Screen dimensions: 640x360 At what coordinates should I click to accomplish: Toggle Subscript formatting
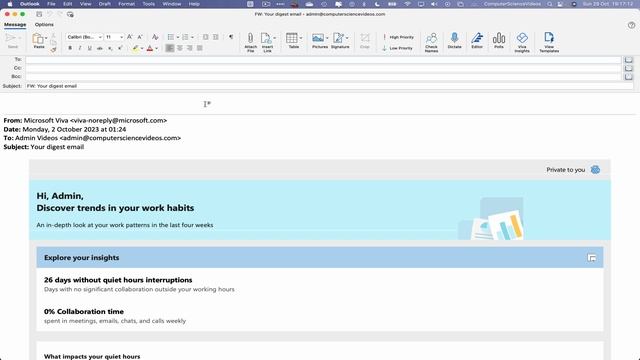point(110,48)
